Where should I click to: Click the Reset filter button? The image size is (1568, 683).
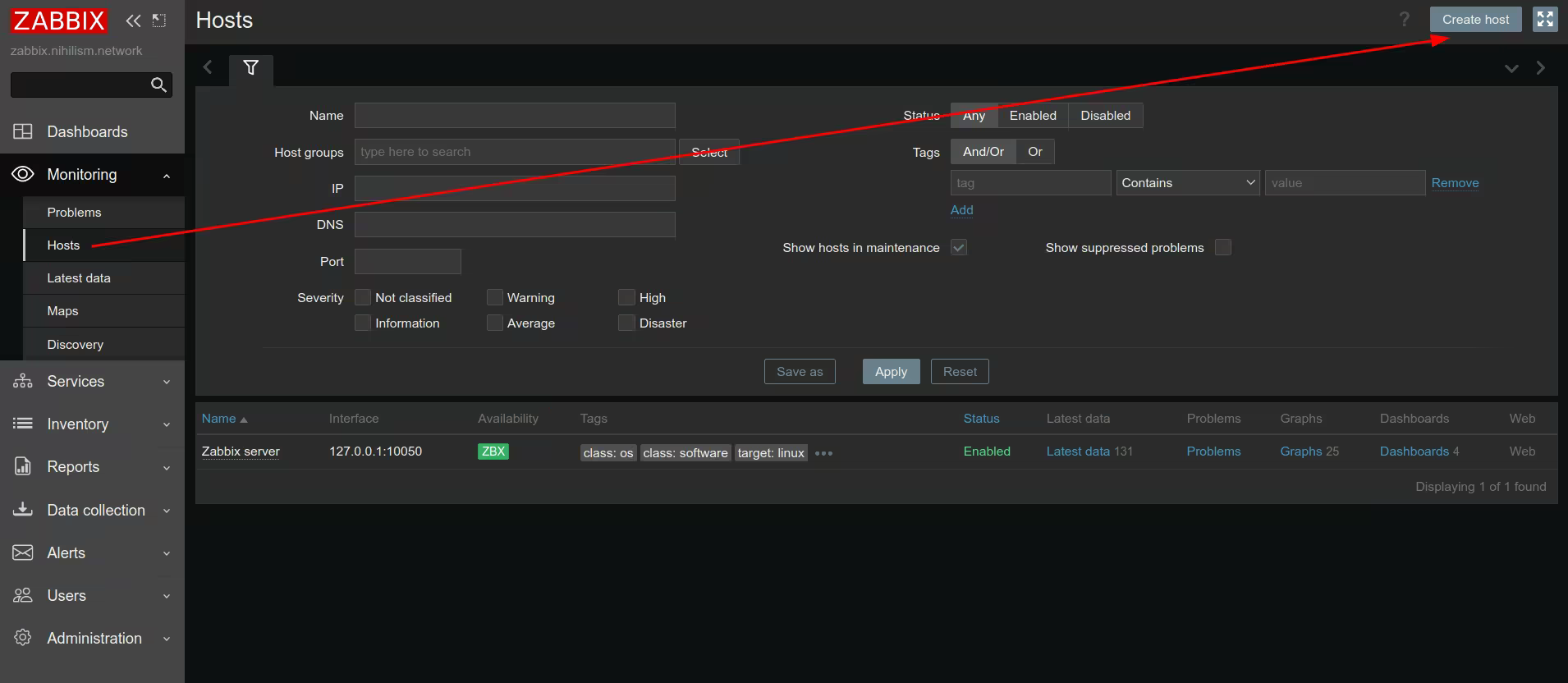click(x=960, y=372)
